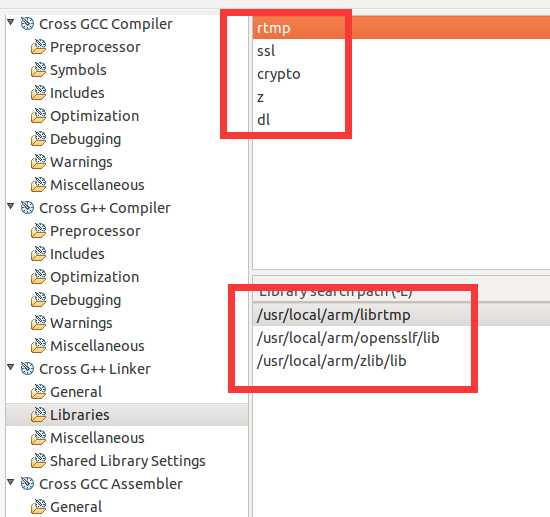
Task: Click the Miscellaneous icon under Cross GCC Compiler
Action: pos(38,185)
